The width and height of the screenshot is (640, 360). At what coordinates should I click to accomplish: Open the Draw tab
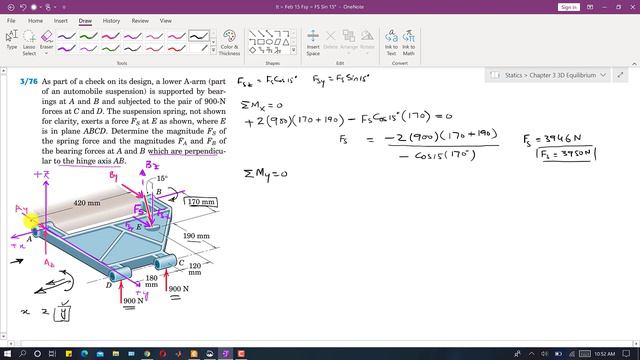tap(85, 20)
